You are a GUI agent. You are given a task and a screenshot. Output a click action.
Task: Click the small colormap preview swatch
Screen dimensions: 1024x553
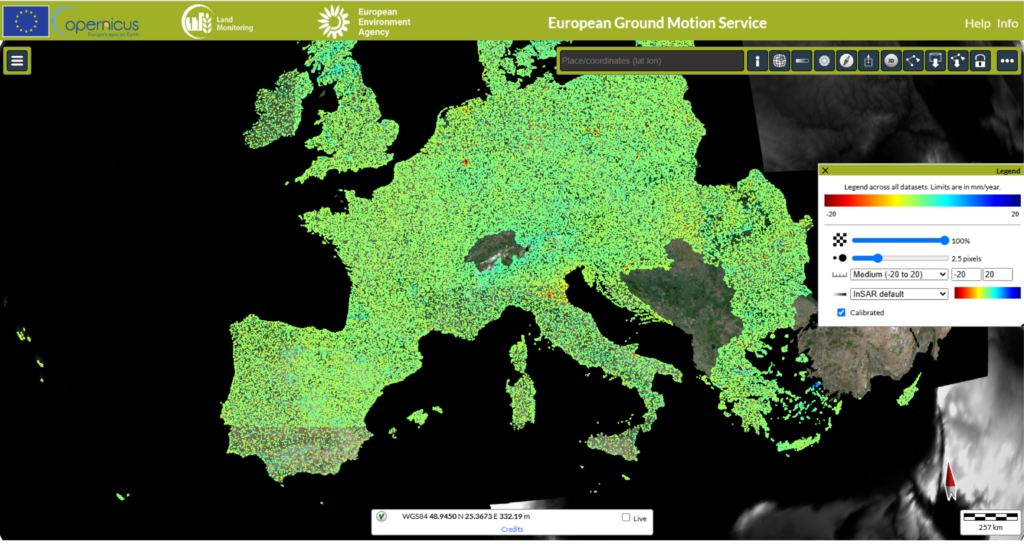coord(987,293)
